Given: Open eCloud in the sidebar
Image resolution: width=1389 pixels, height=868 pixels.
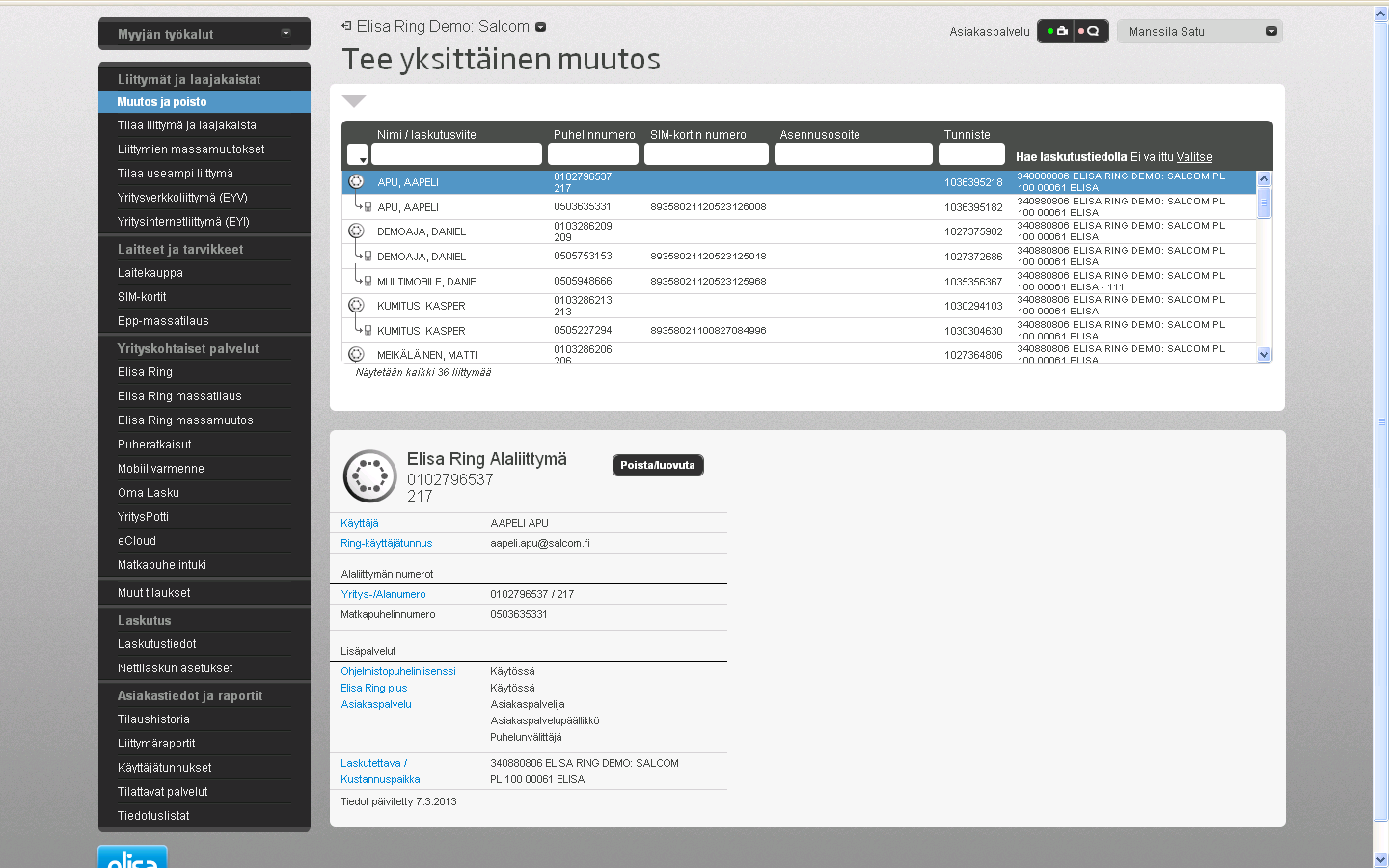Looking at the screenshot, I should coord(137,541).
